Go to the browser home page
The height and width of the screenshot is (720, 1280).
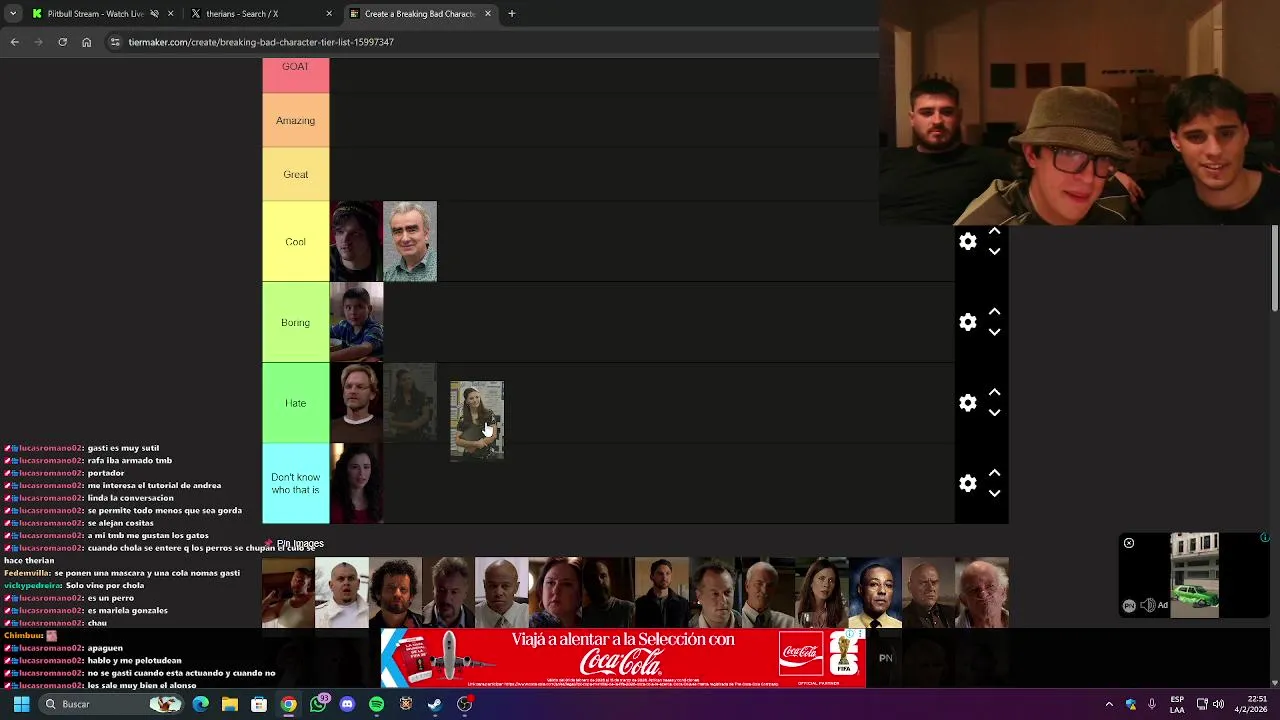point(86,42)
